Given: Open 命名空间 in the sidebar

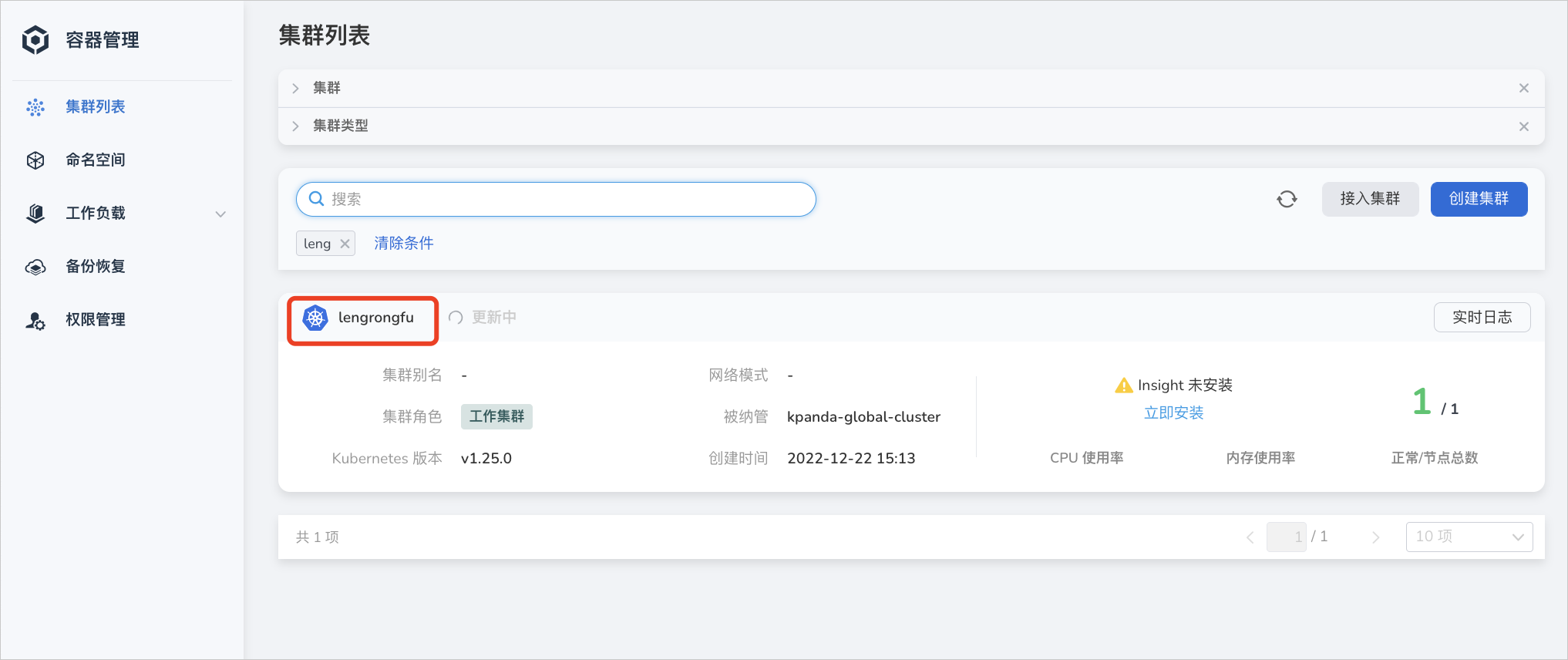Looking at the screenshot, I should [x=96, y=160].
